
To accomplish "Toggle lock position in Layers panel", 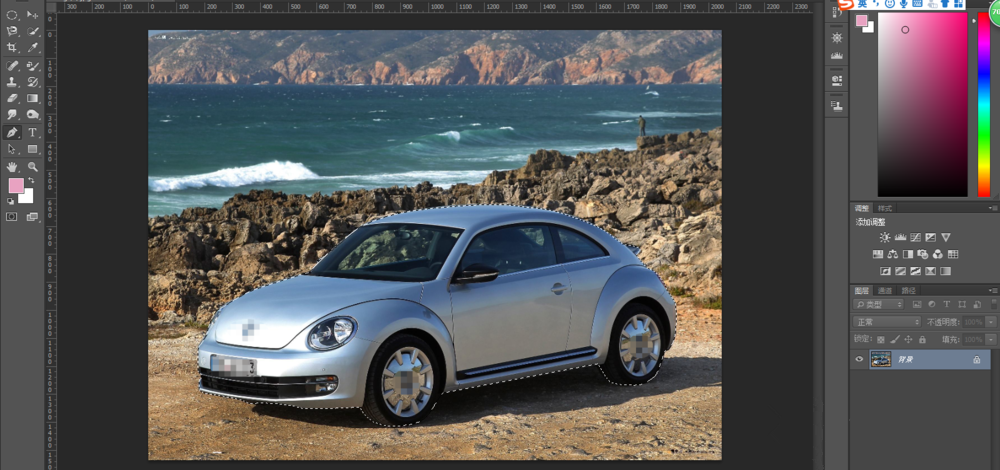I will click(909, 340).
